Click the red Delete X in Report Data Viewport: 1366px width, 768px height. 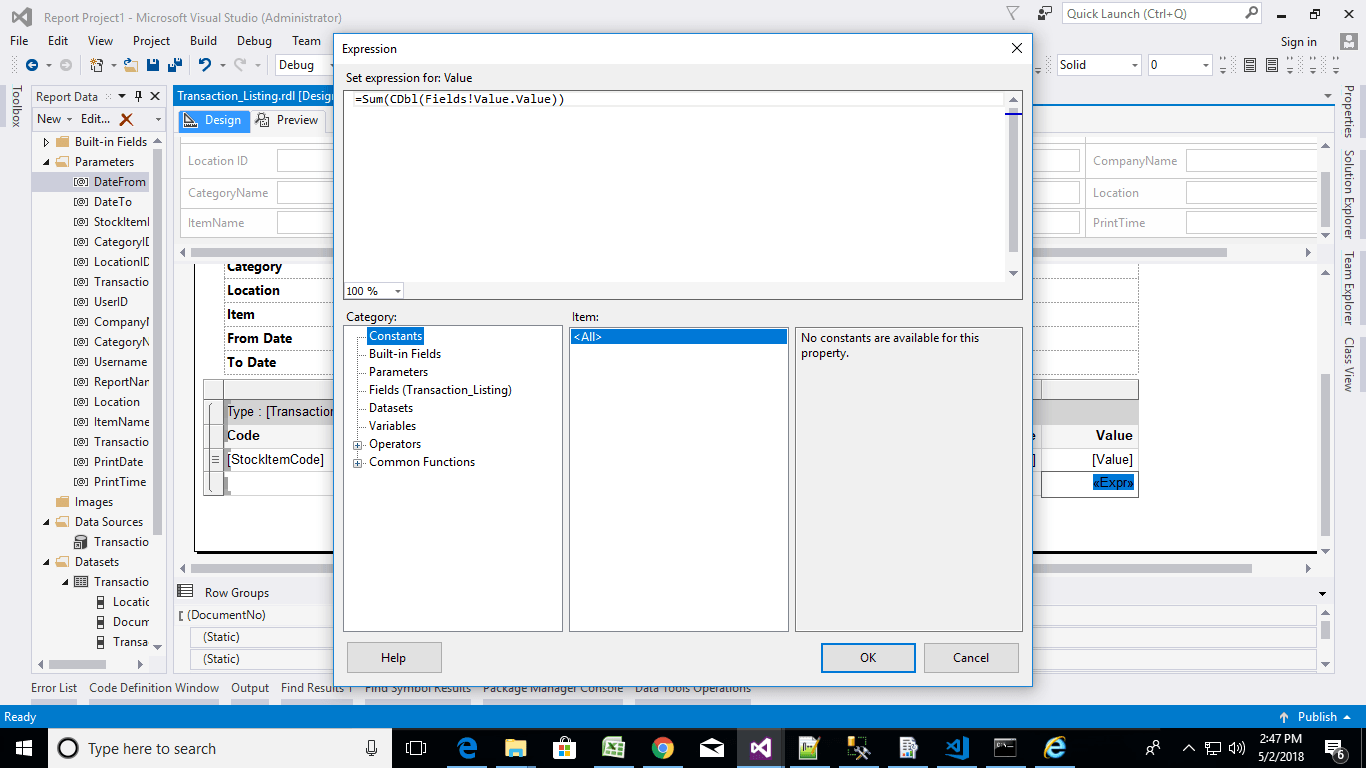(x=126, y=119)
